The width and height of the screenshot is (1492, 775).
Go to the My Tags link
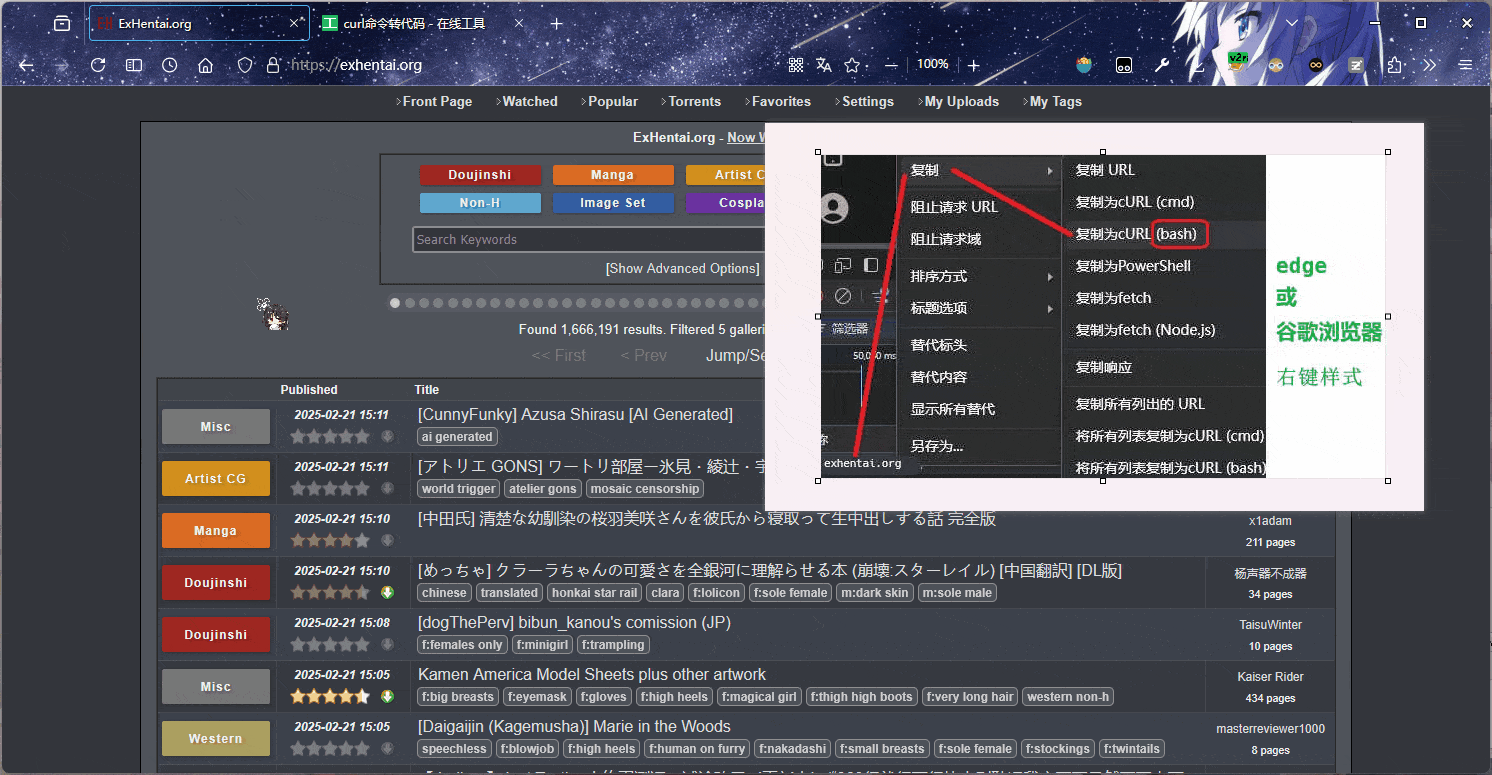point(1055,101)
